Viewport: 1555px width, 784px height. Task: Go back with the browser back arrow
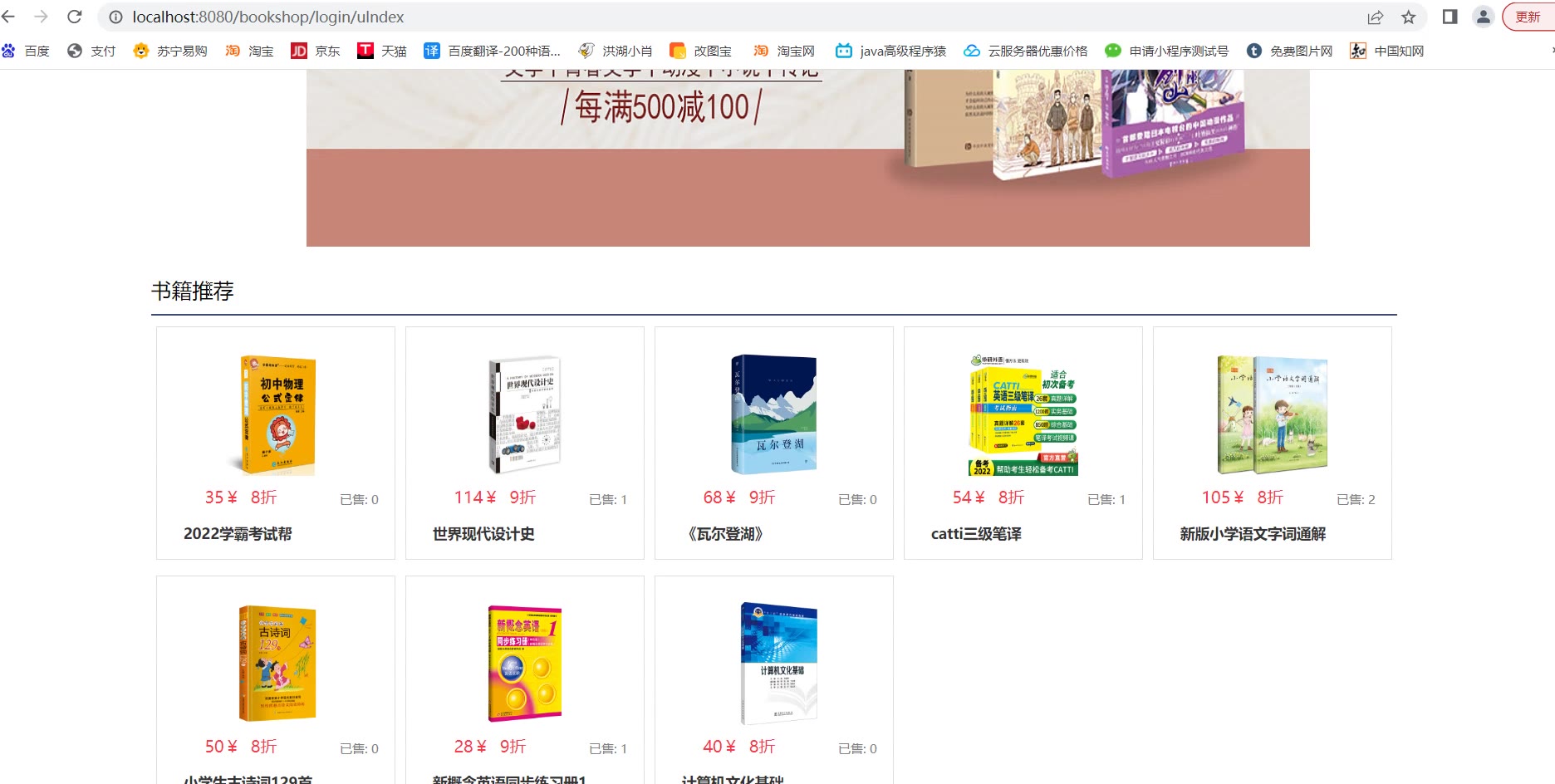pyautogui.click(x=8, y=17)
